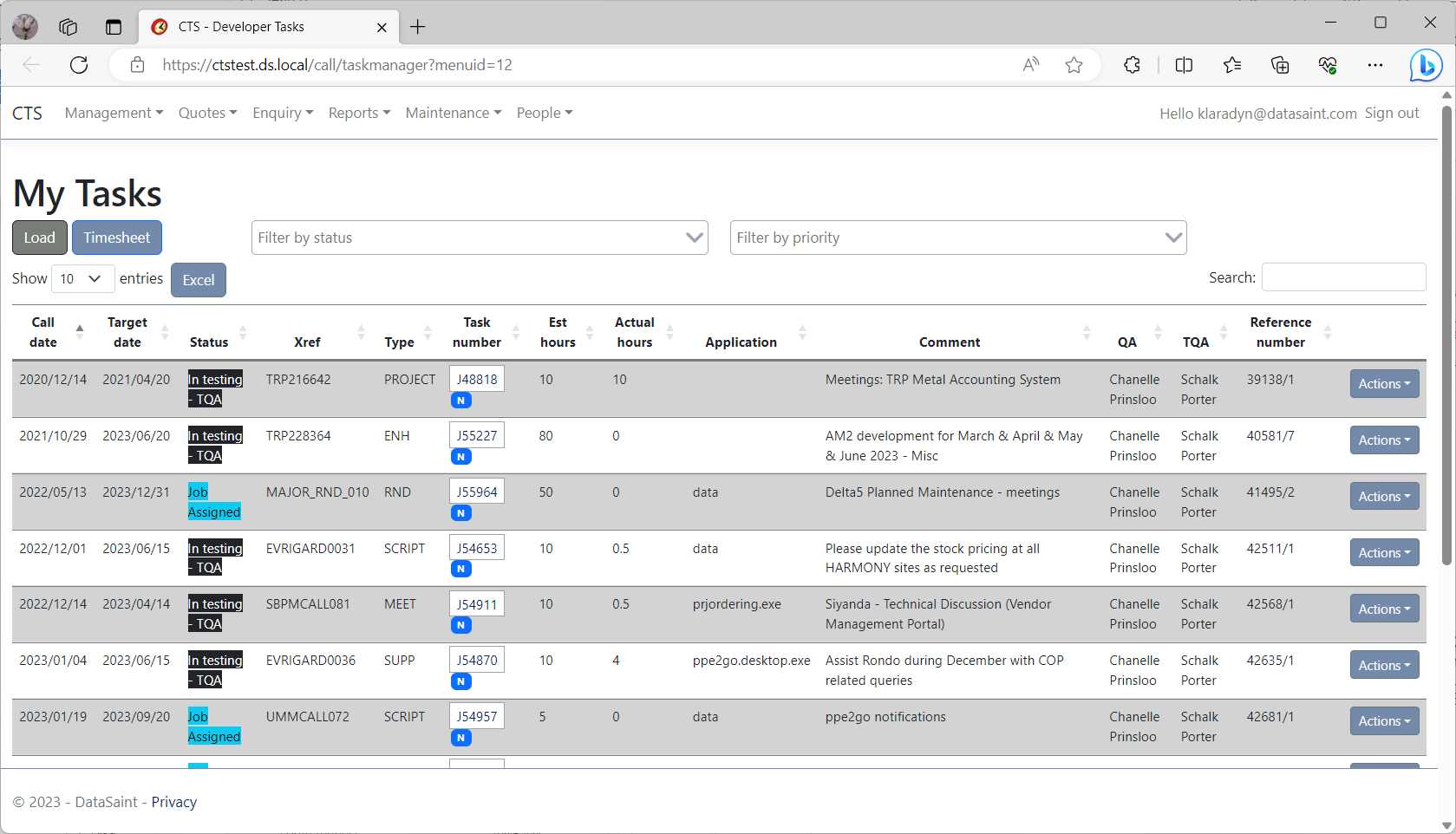This screenshot has height=834, width=1456.
Task: Click the N badge under J48818
Action: click(x=461, y=401)
